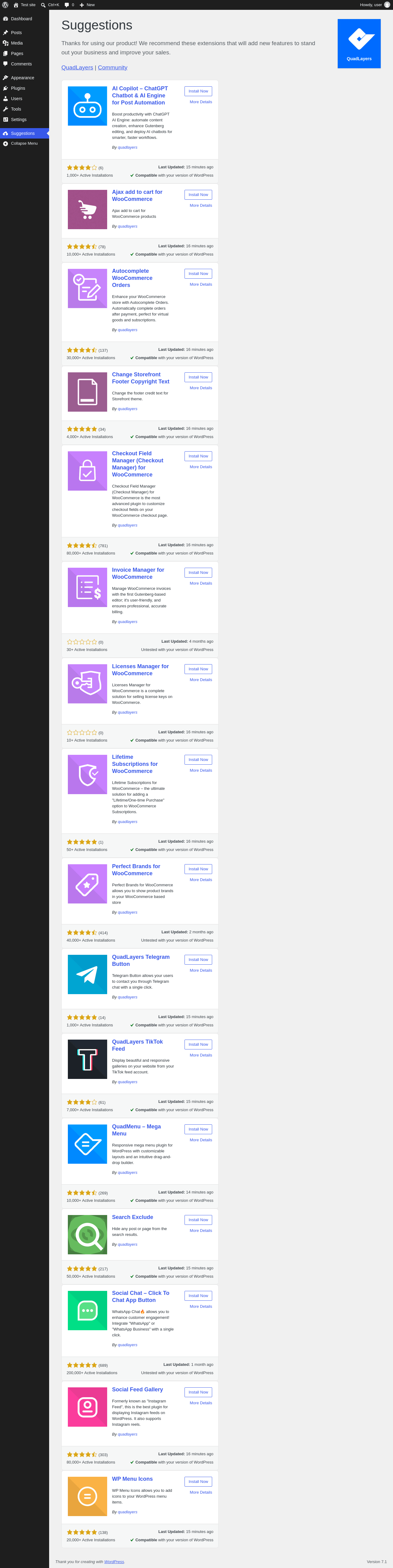The width and height of the screenshot is (393, 1568).
Task: Follow the WordPress link in the footer
Action: click(x=114, y=1562)
